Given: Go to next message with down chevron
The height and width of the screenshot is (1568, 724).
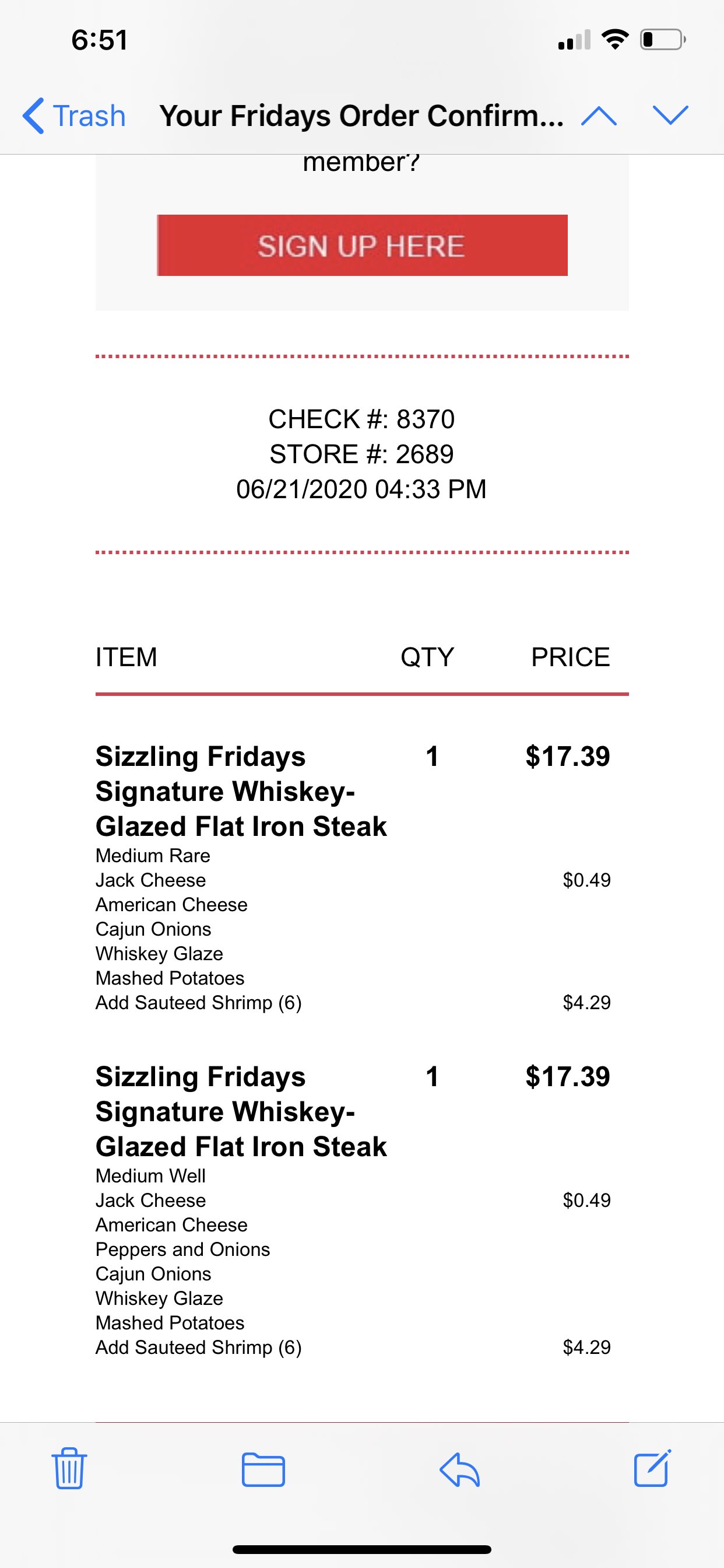Looking at the screenshot, I should coord(670,115).
